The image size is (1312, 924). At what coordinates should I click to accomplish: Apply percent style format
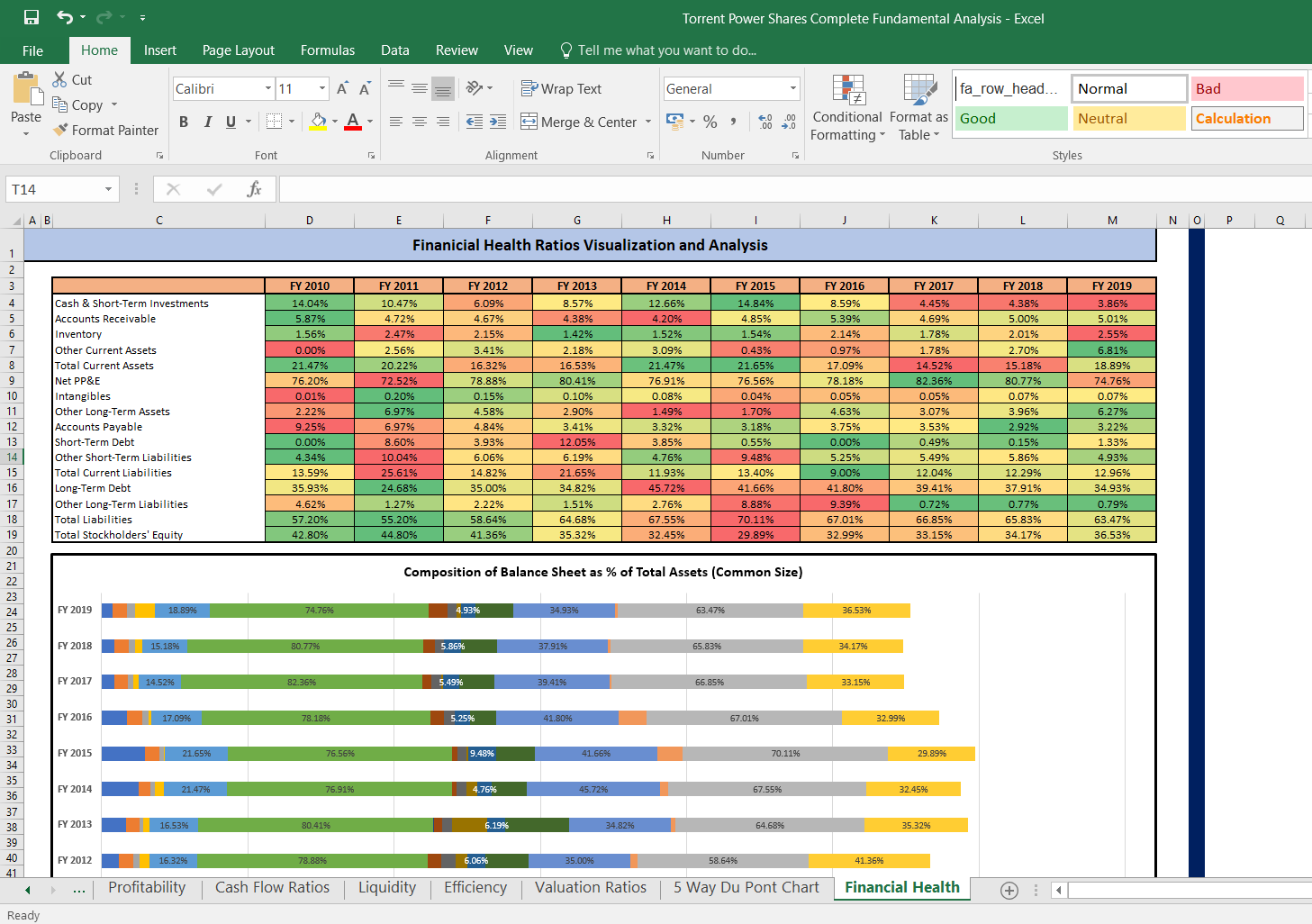click(x=710, y=121)
